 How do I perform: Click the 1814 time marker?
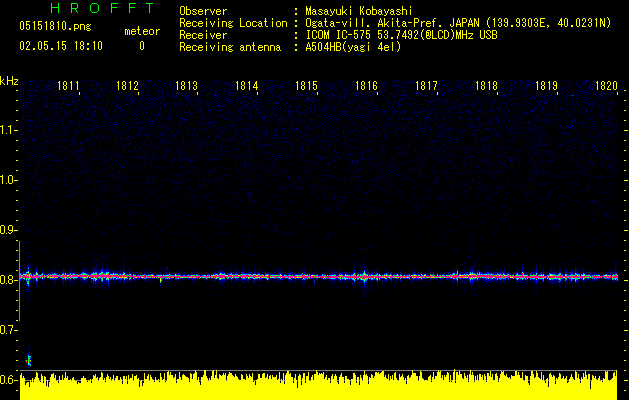pyautogui.click(x=246, y=85)
